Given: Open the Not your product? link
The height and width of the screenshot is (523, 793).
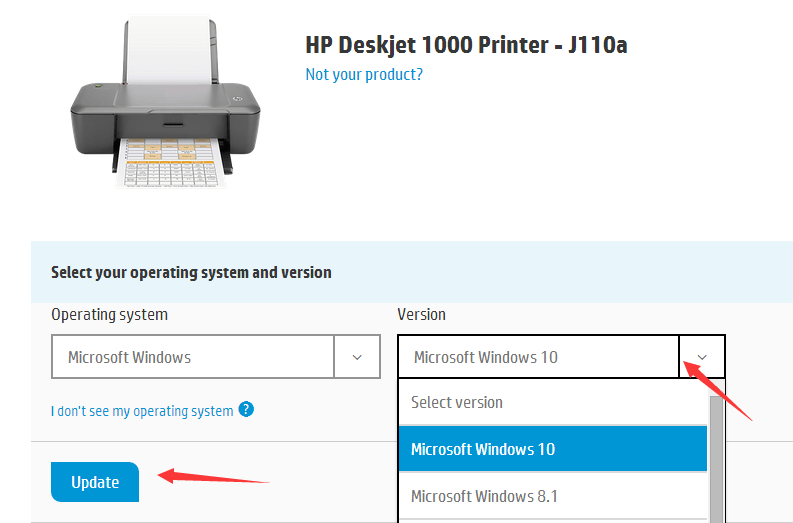Looking at the screenshot, I should coord(364,74).
